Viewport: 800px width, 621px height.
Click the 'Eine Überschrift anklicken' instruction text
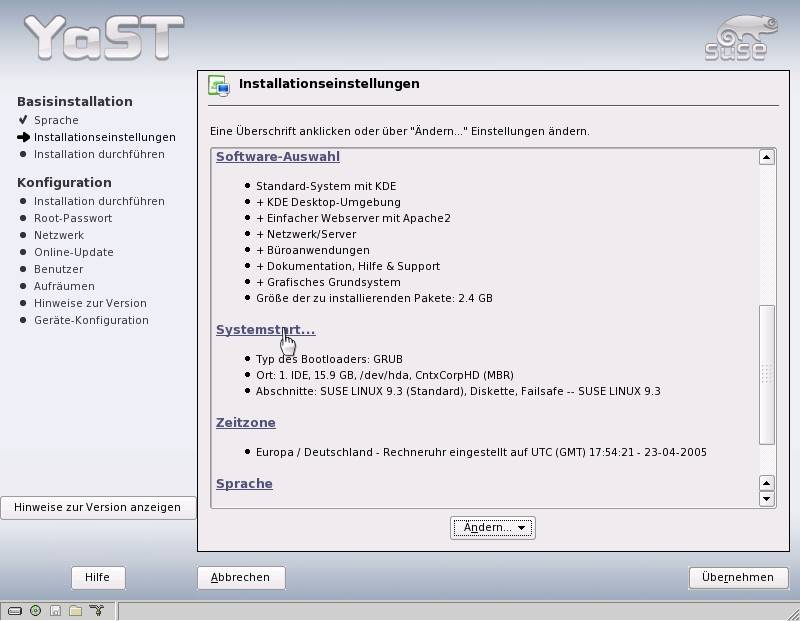tap(399, 131)
